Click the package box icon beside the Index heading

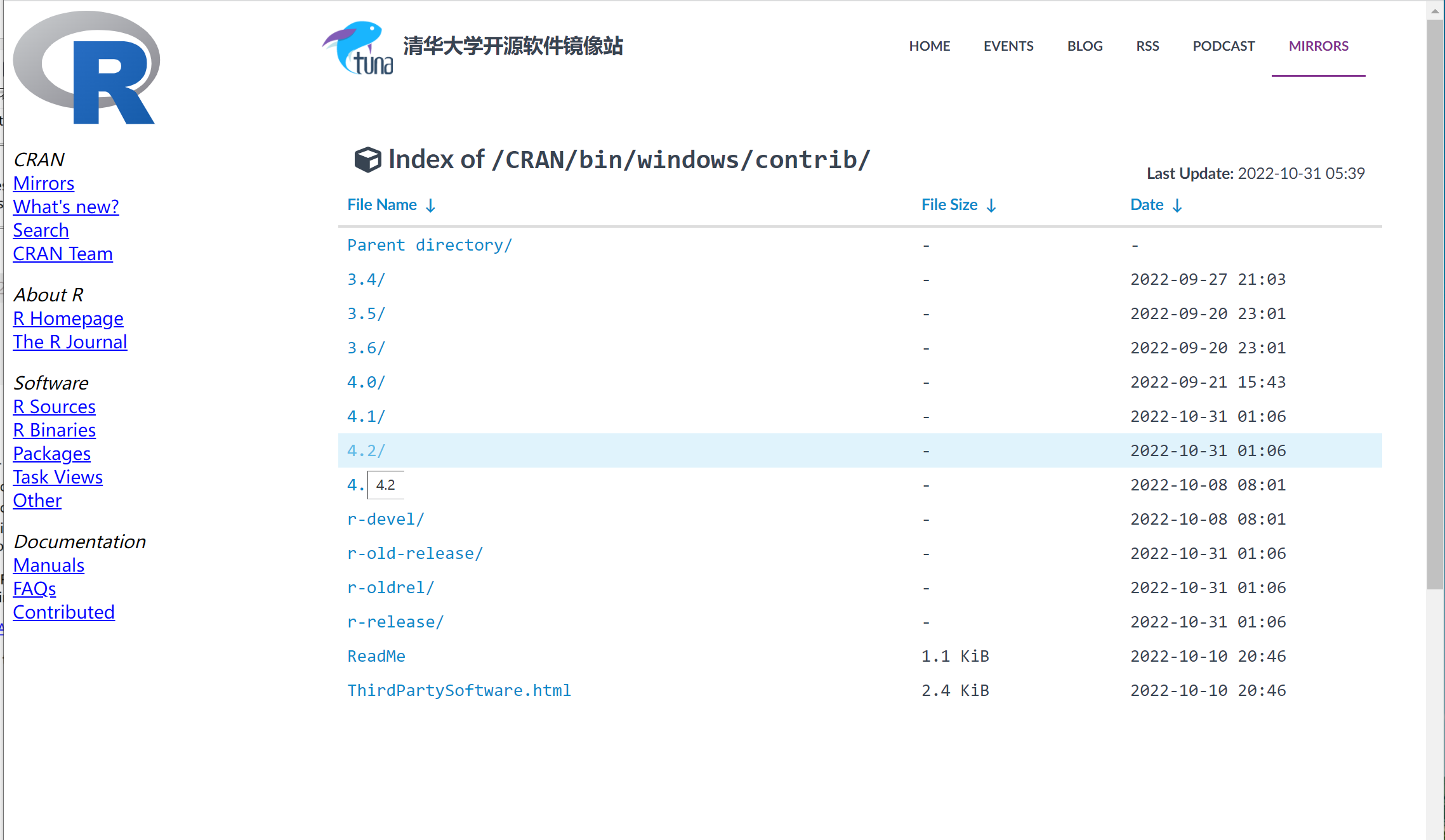[367, 159]
